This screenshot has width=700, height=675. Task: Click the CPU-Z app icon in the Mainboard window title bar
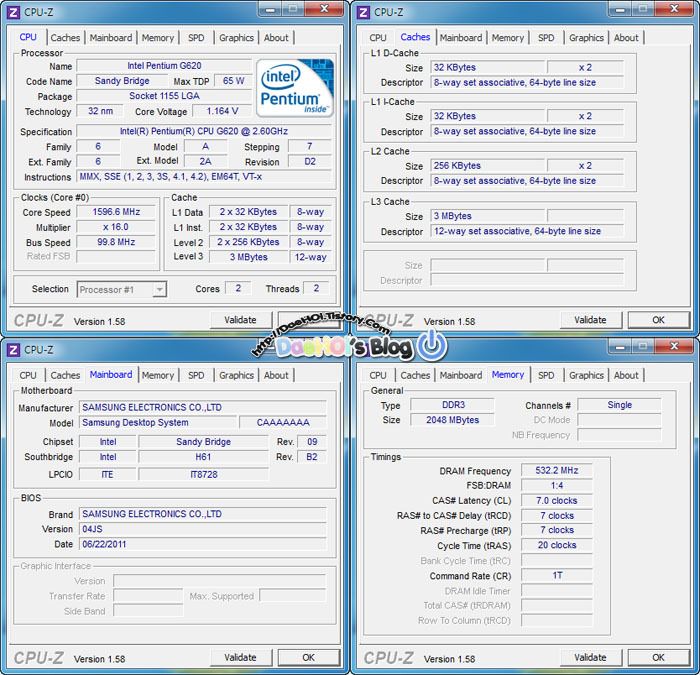tap(13, 350)
